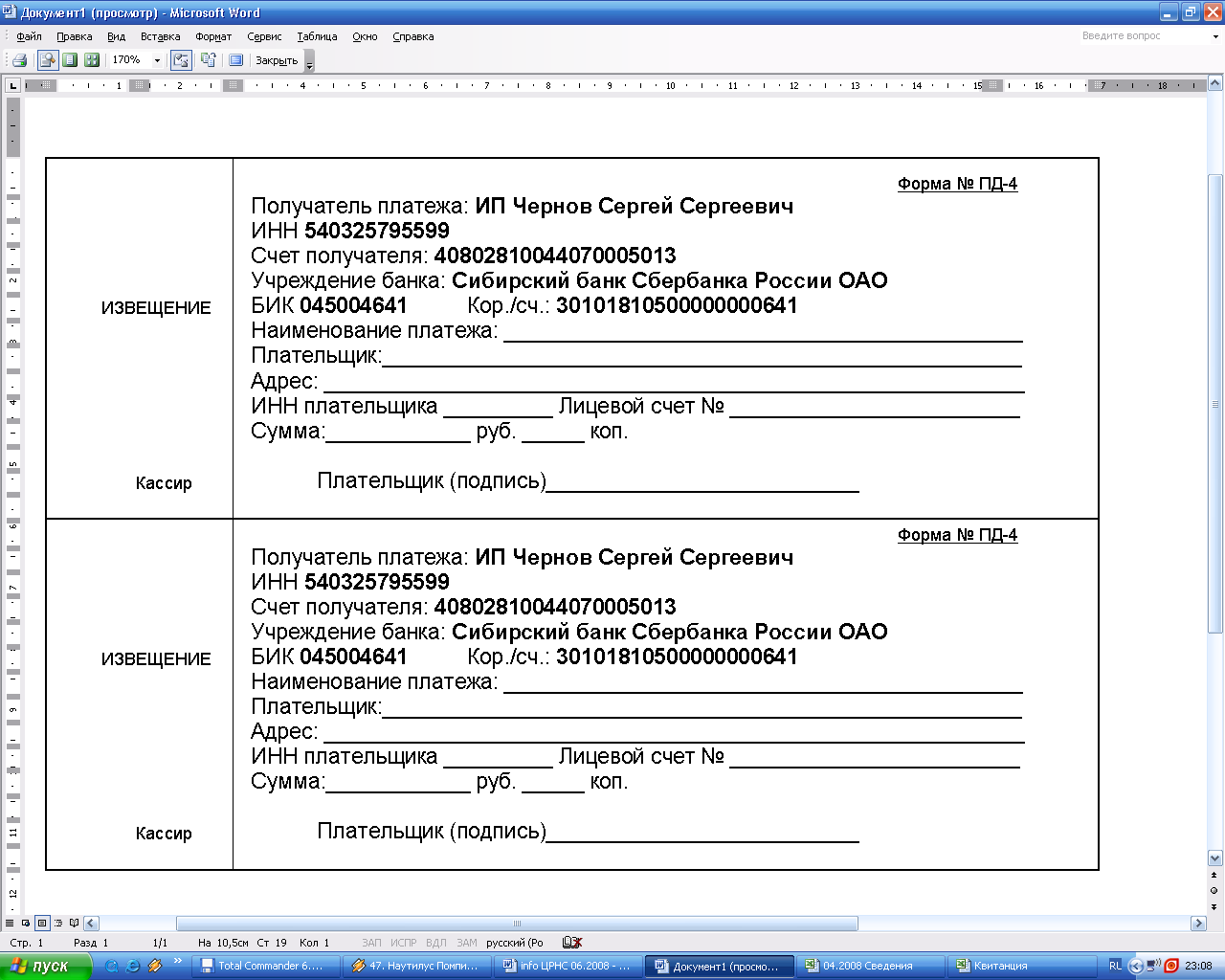Select the Multiple Pages view icon
This screenshot has width=1225, height=980.
point(92,60)
